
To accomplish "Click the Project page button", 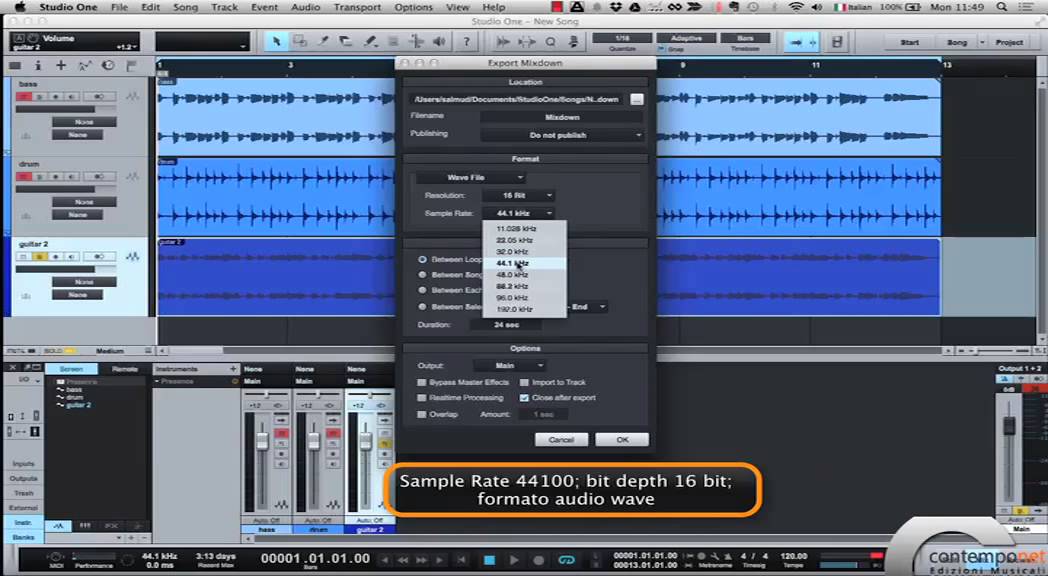I will (x=1009, y=42).
